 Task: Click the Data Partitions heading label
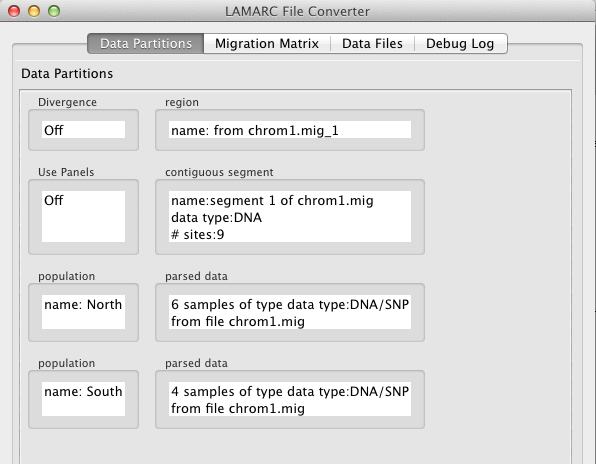coord(67,73)
